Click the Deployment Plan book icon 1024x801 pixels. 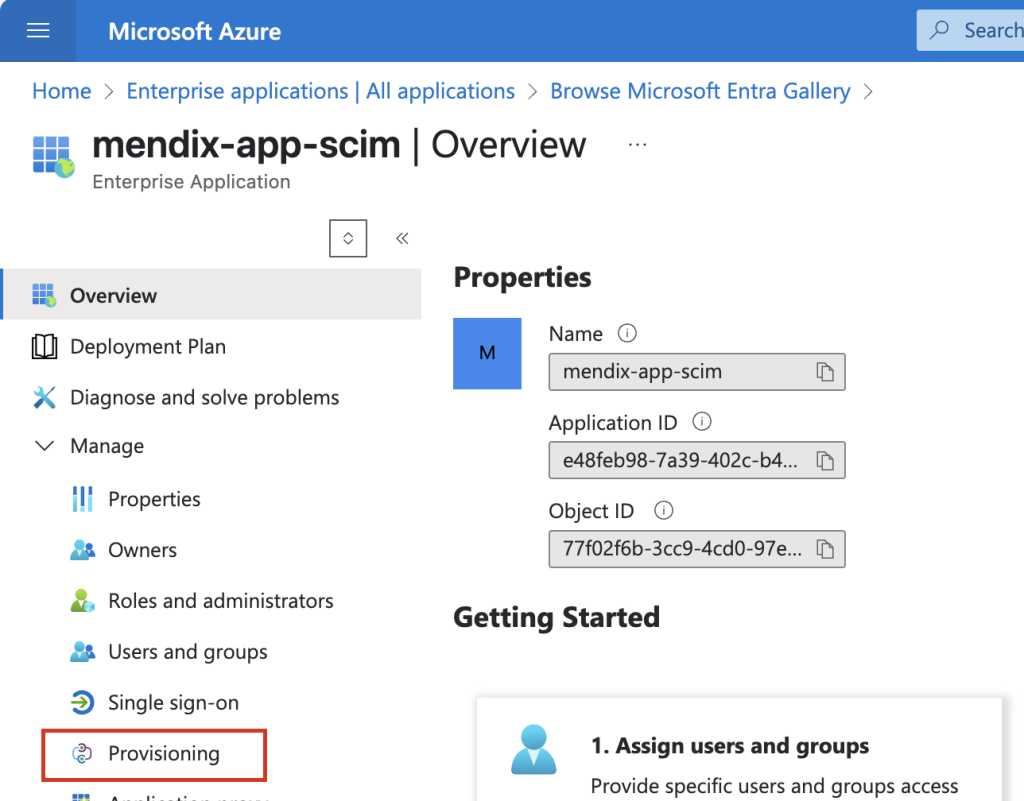click(x=44, y=347)
